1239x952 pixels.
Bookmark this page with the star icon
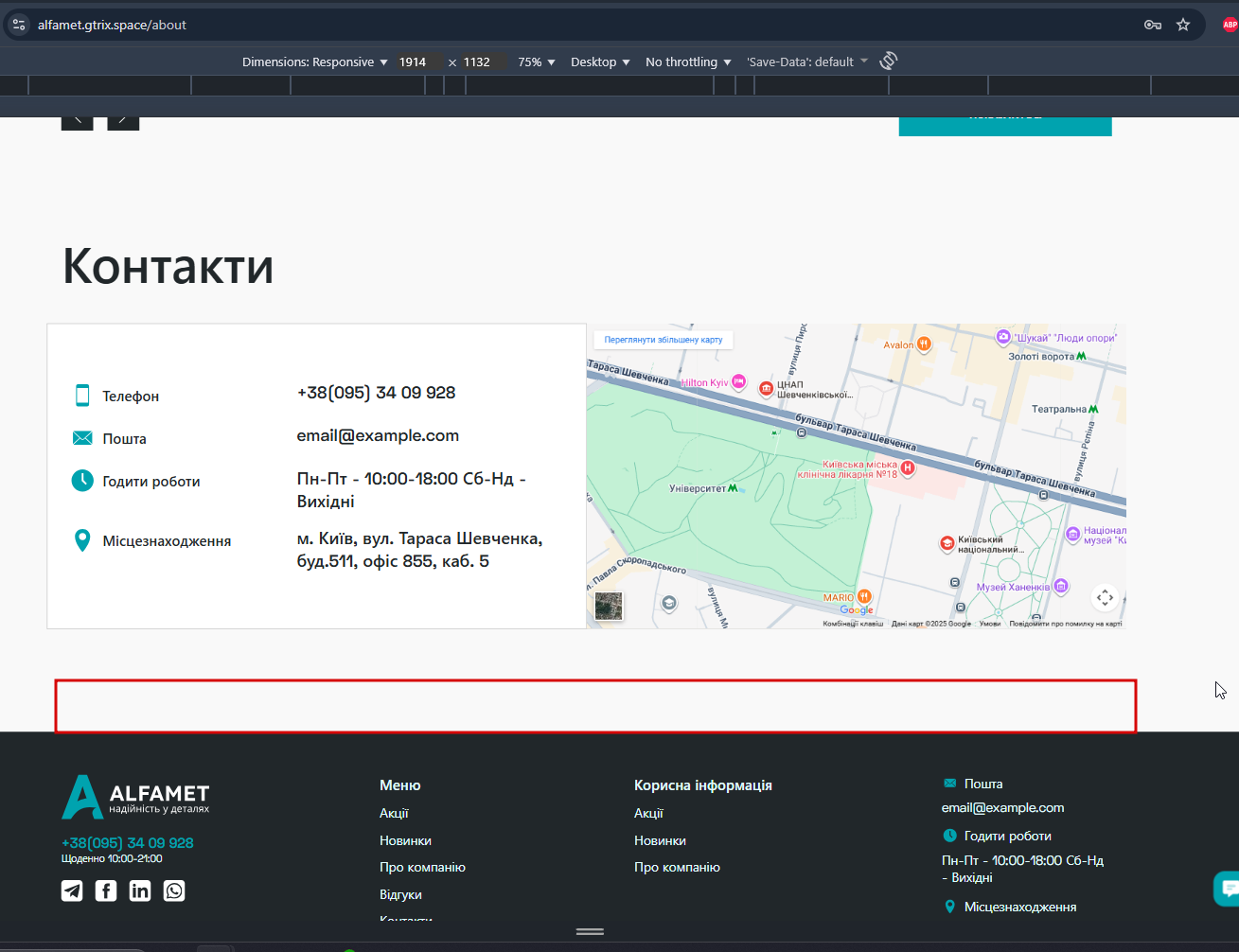1183,25
